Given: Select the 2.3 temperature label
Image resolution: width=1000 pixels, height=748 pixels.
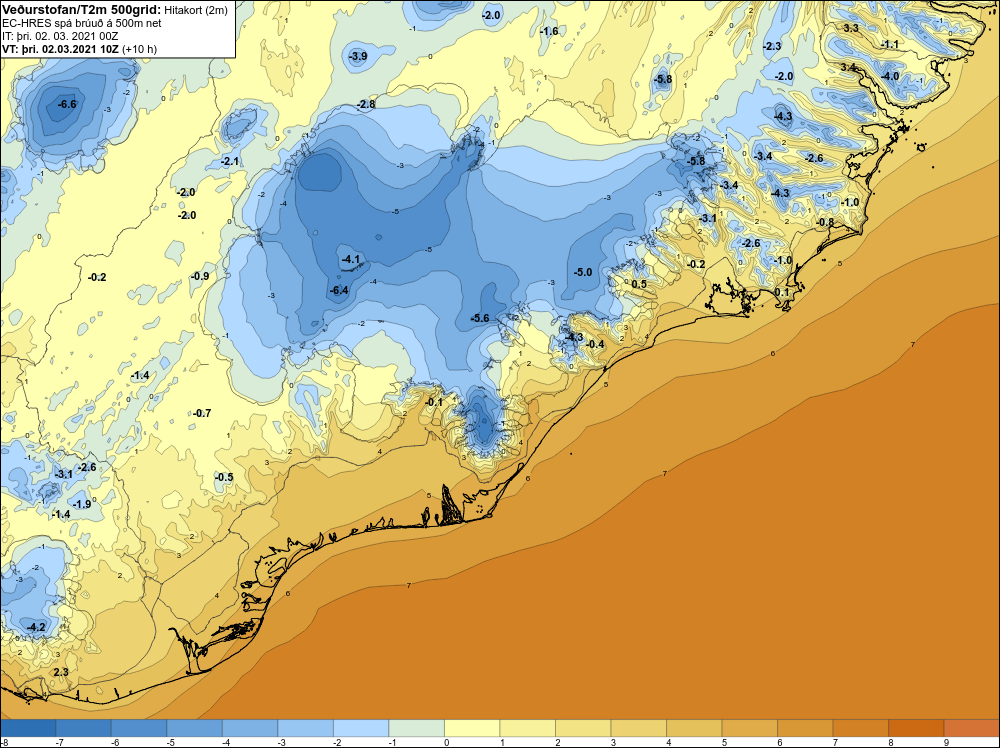Looking at the screenshot, I should click(x=61, y=672).
